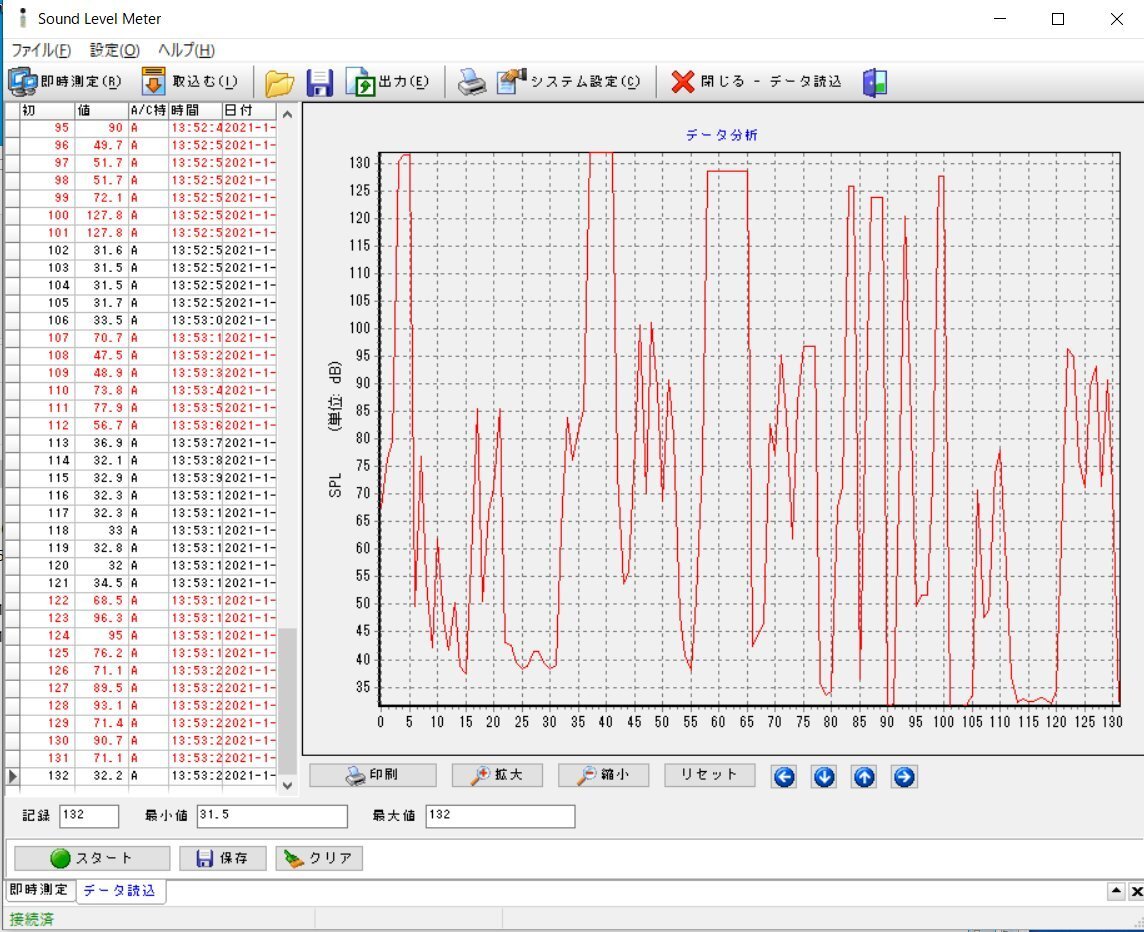Switch to the 即時測定 tab at bottom
The height and width of the screenshot is (932, 1144).
[x=39, y=890]
